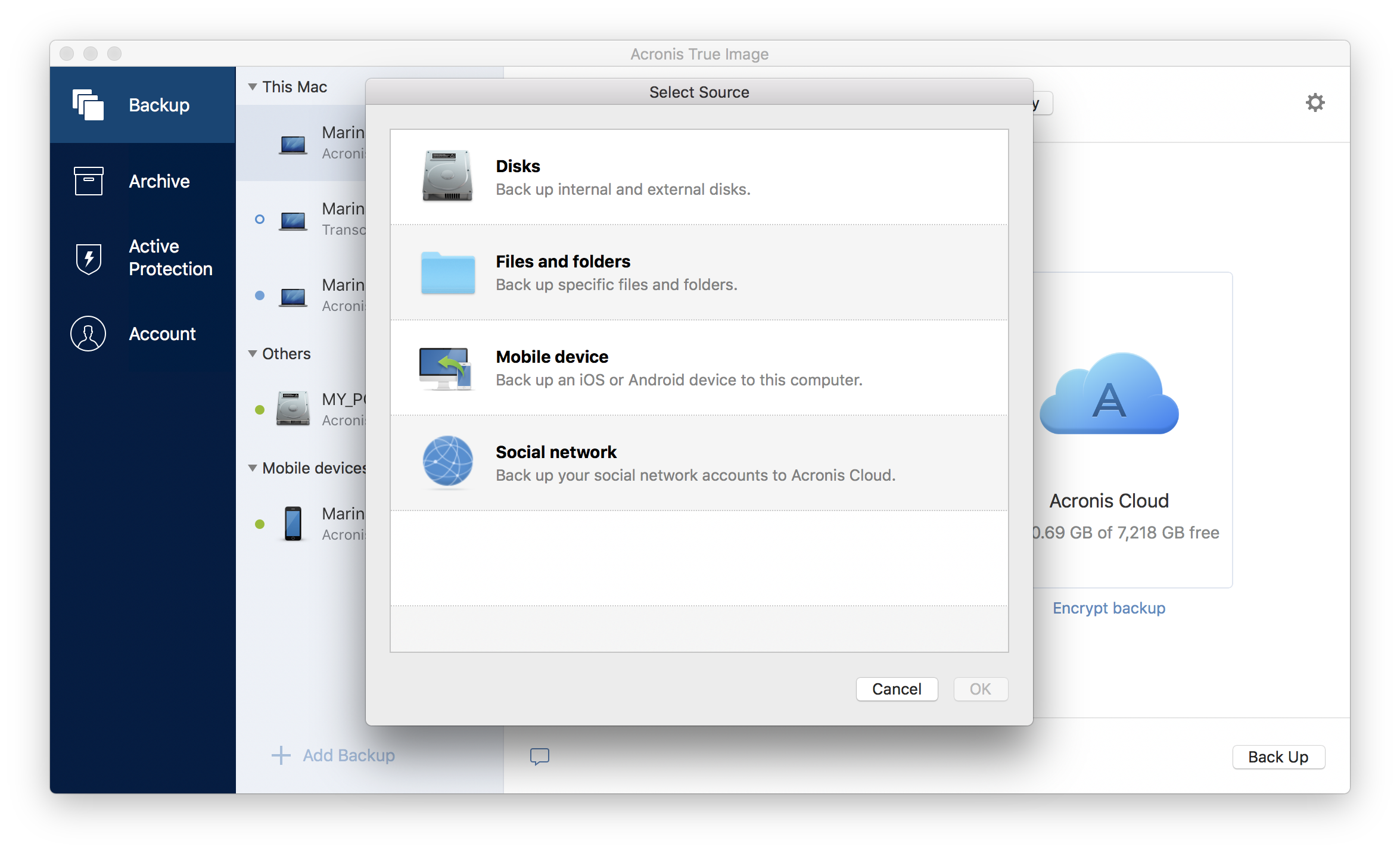Select the first Marin backup laptop icon
The height and width of the screenshot is (853, 1400).
tap(293, 144)
